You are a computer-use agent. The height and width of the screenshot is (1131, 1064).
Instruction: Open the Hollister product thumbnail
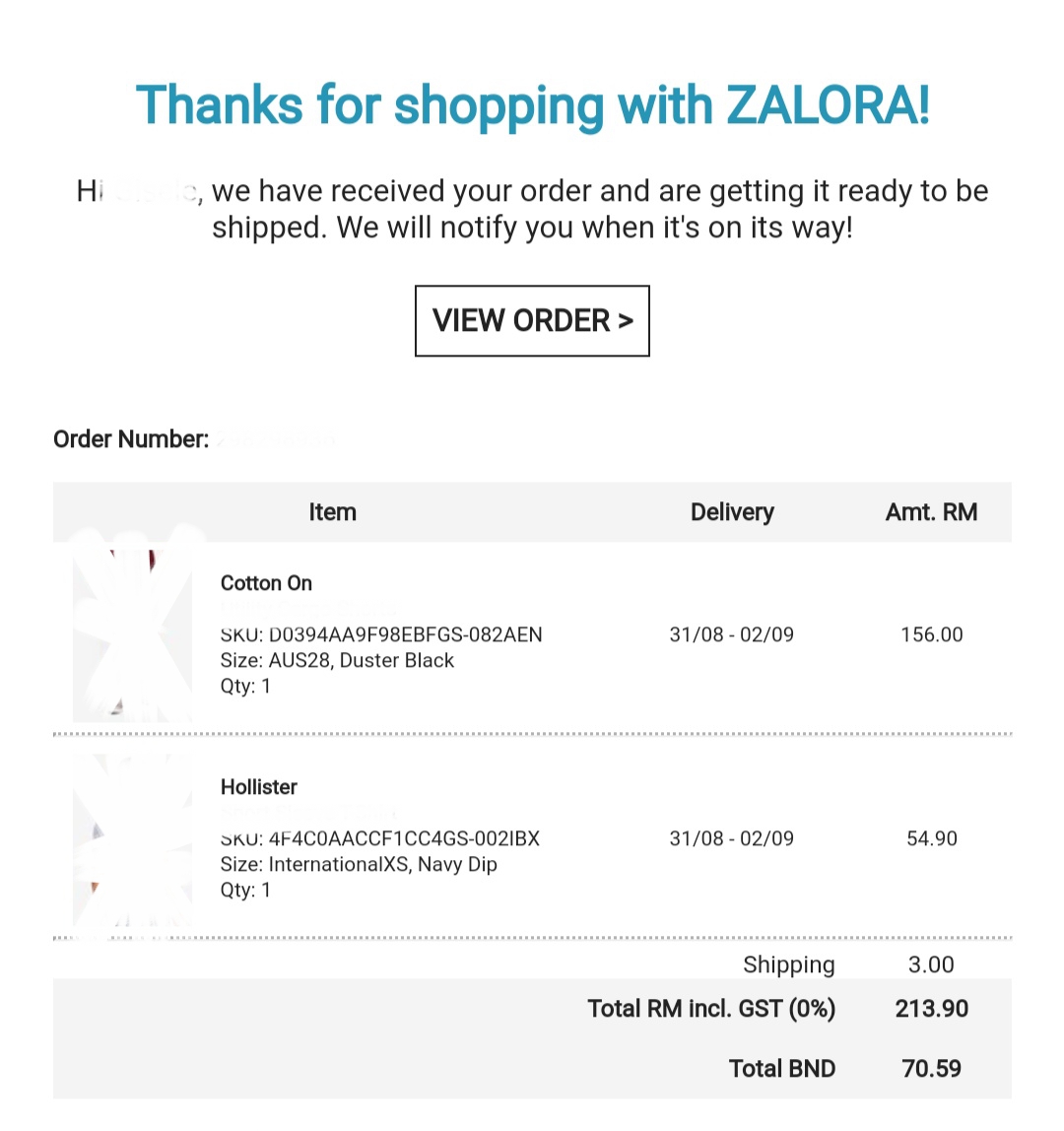(x=132, y=843)
